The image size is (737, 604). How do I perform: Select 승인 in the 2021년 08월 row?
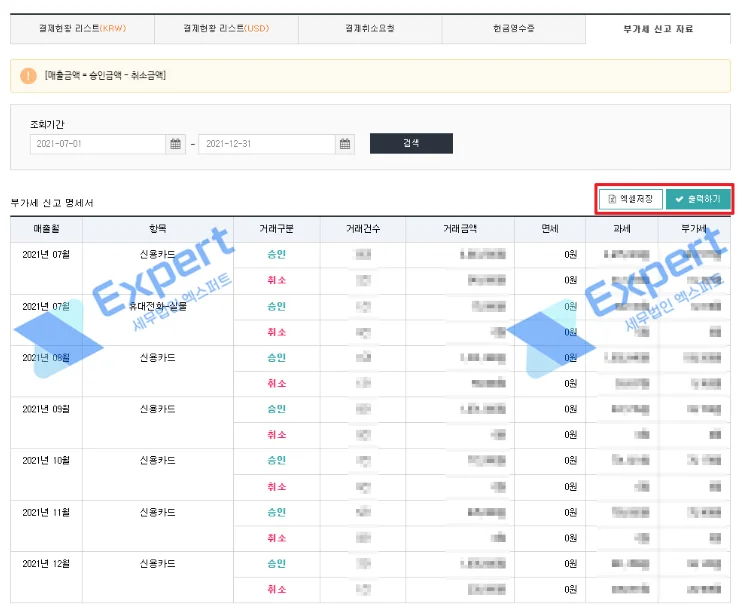coord(276,358)
